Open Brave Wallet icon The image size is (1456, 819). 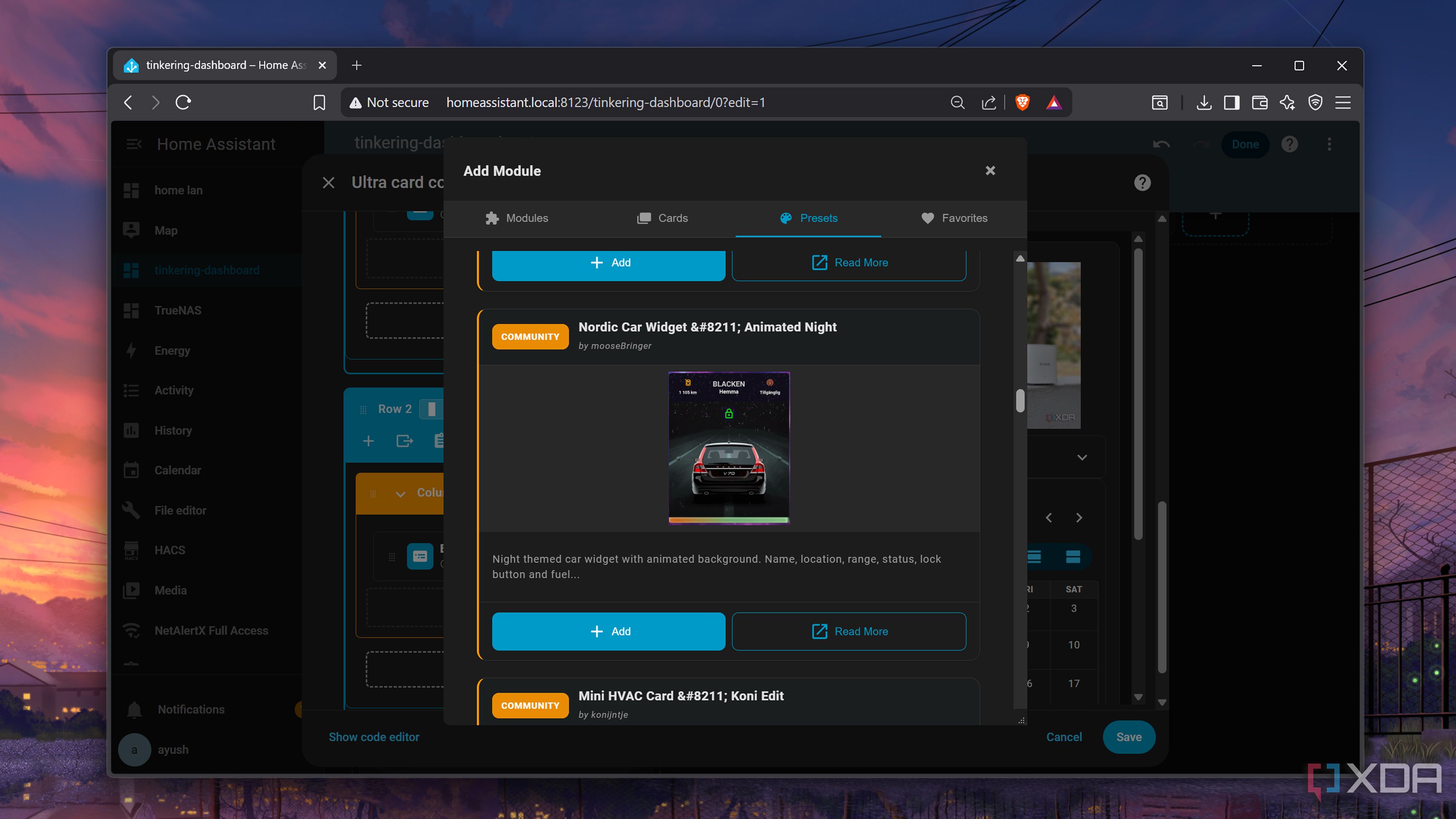(1259, 102)
